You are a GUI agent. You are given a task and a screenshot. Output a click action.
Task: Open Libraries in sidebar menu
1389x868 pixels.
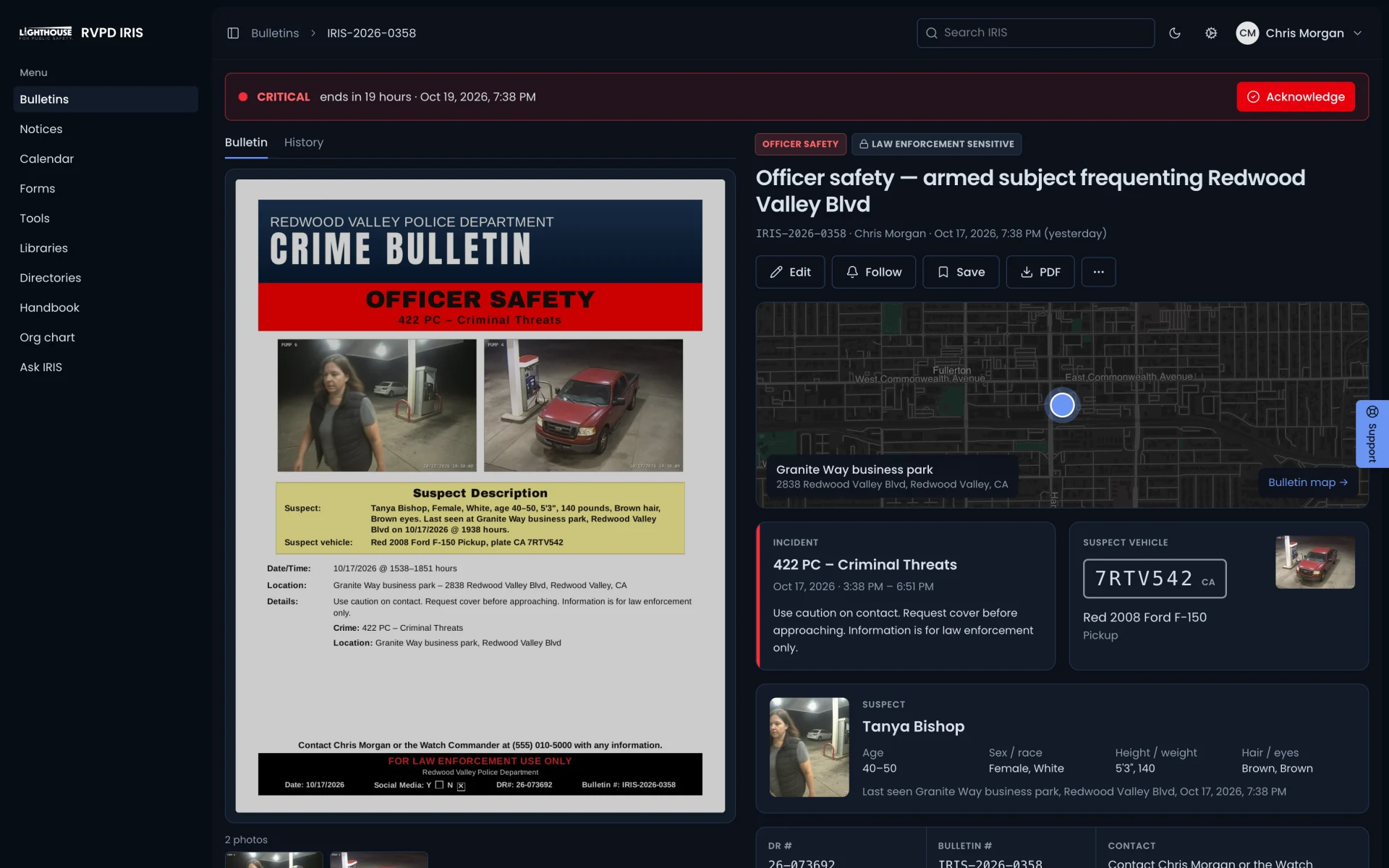(x=106, y=248)
